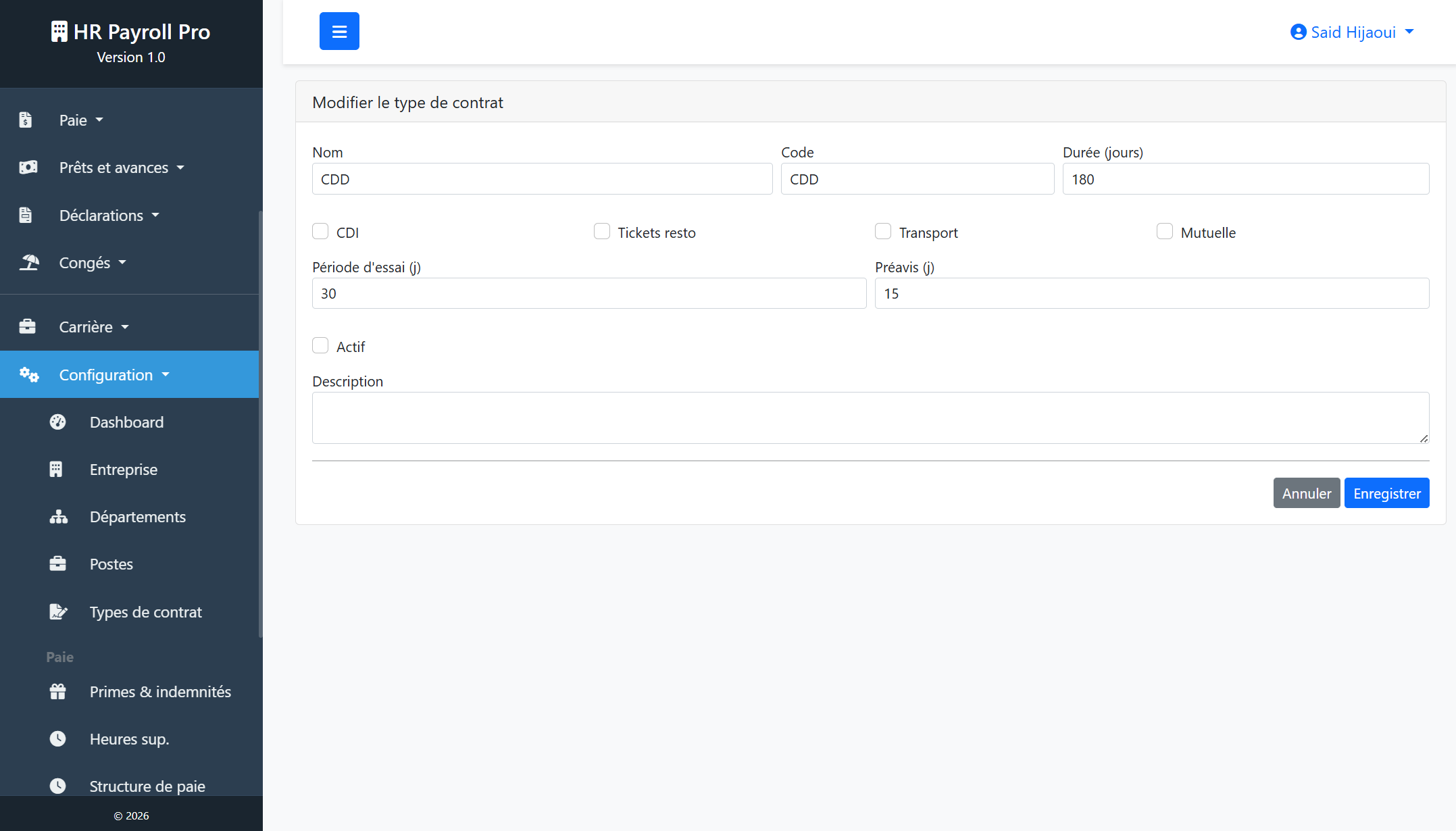Click the Carrière briefcase icon

28,327
